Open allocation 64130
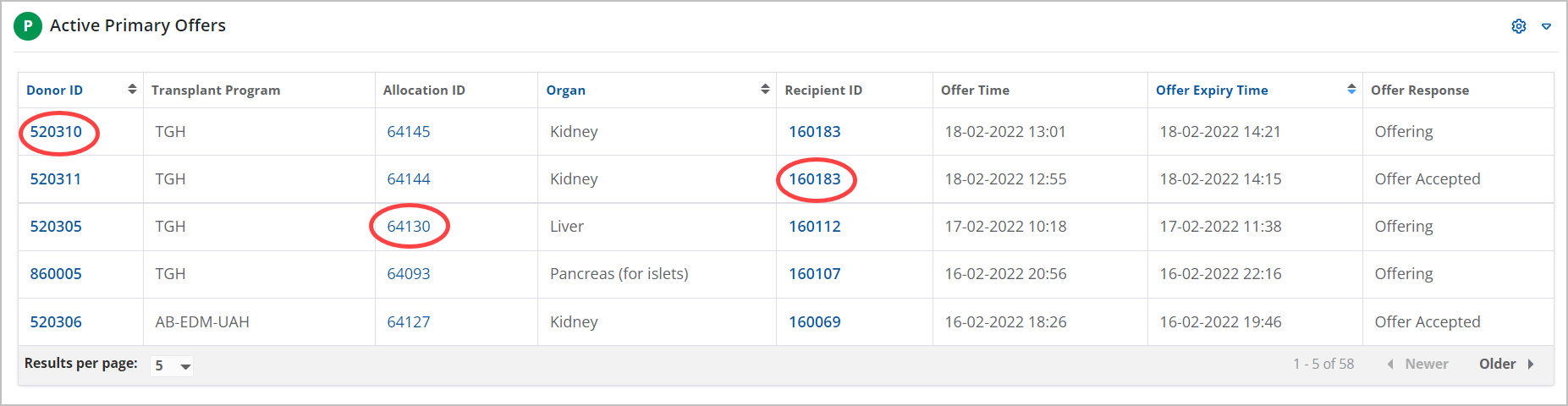1568x406 pixels. (409, 227)
